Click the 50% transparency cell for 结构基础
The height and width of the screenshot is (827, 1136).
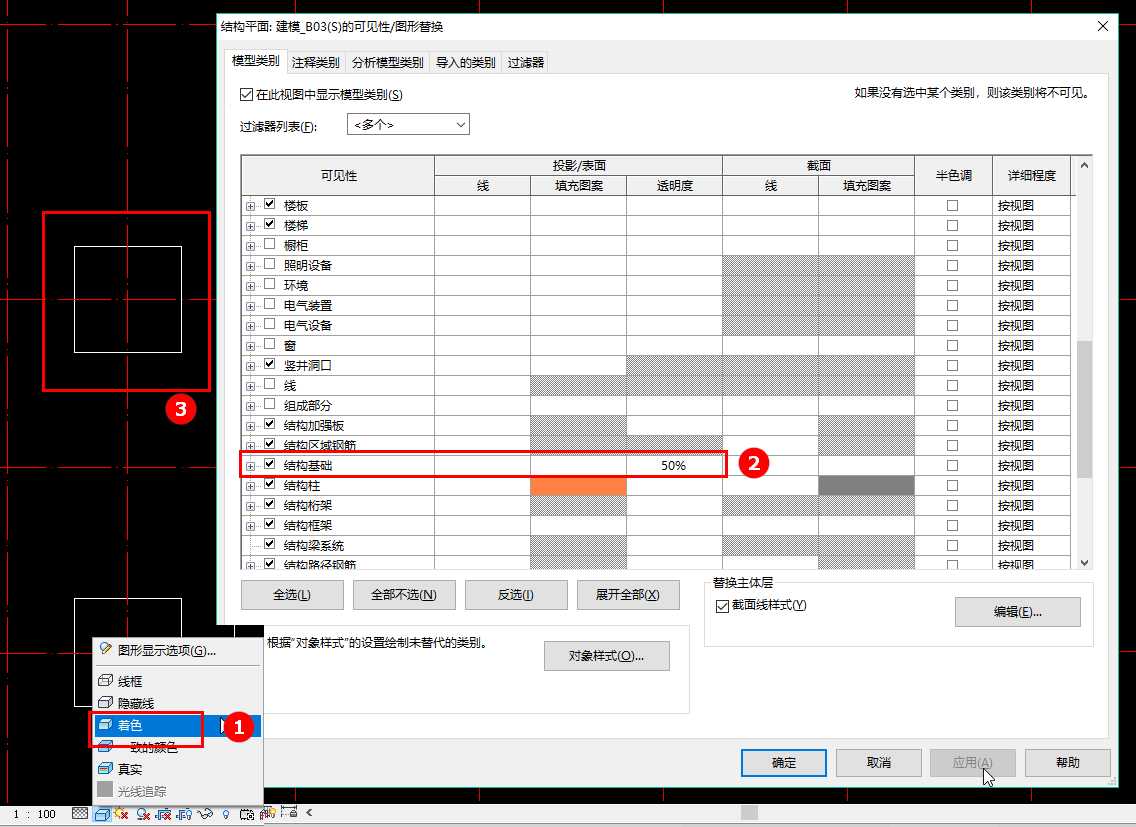[674, 465]
